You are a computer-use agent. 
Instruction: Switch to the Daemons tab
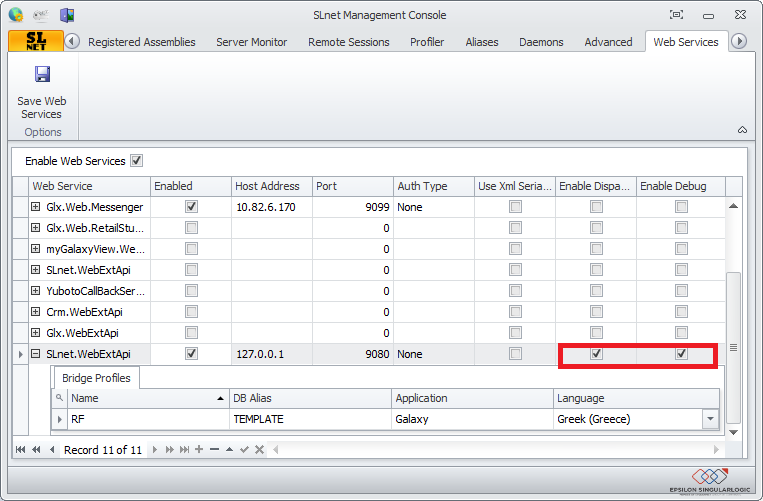tap(541, 42)
